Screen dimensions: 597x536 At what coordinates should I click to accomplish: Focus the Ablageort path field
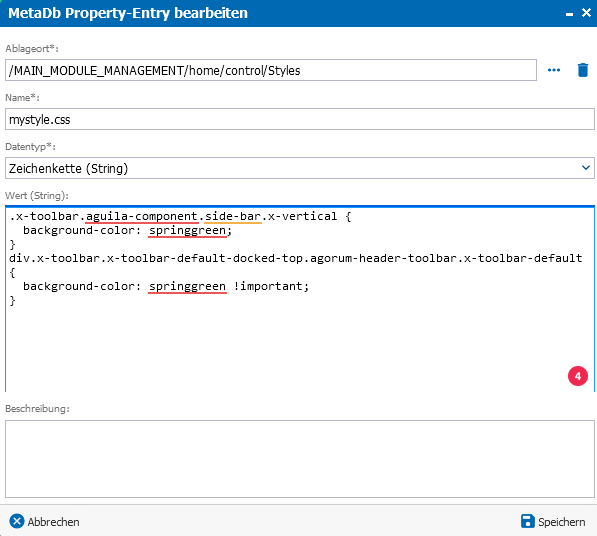(x=271, y=70)
